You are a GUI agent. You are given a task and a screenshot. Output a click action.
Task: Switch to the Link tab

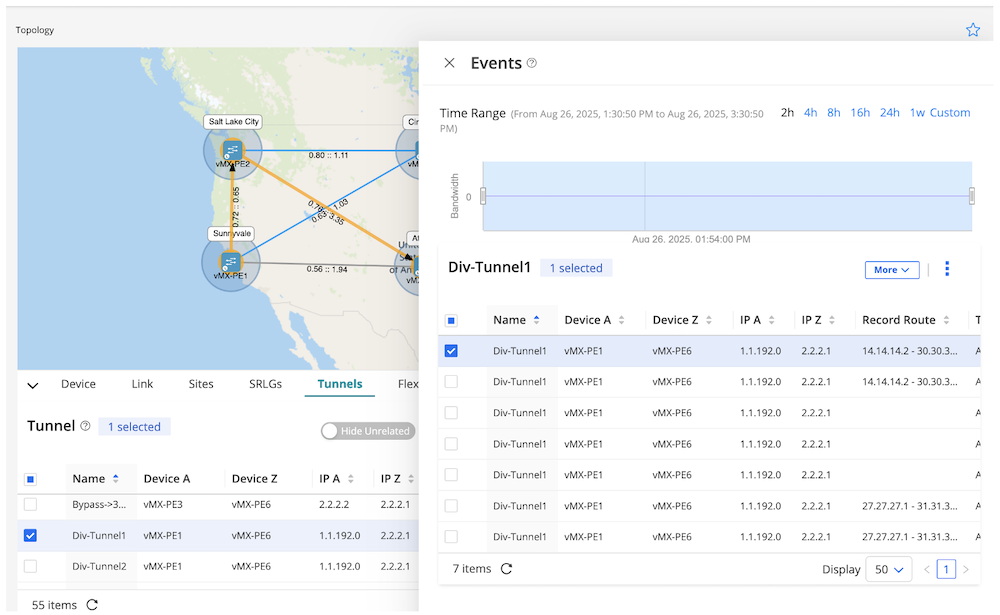(142, 384)
